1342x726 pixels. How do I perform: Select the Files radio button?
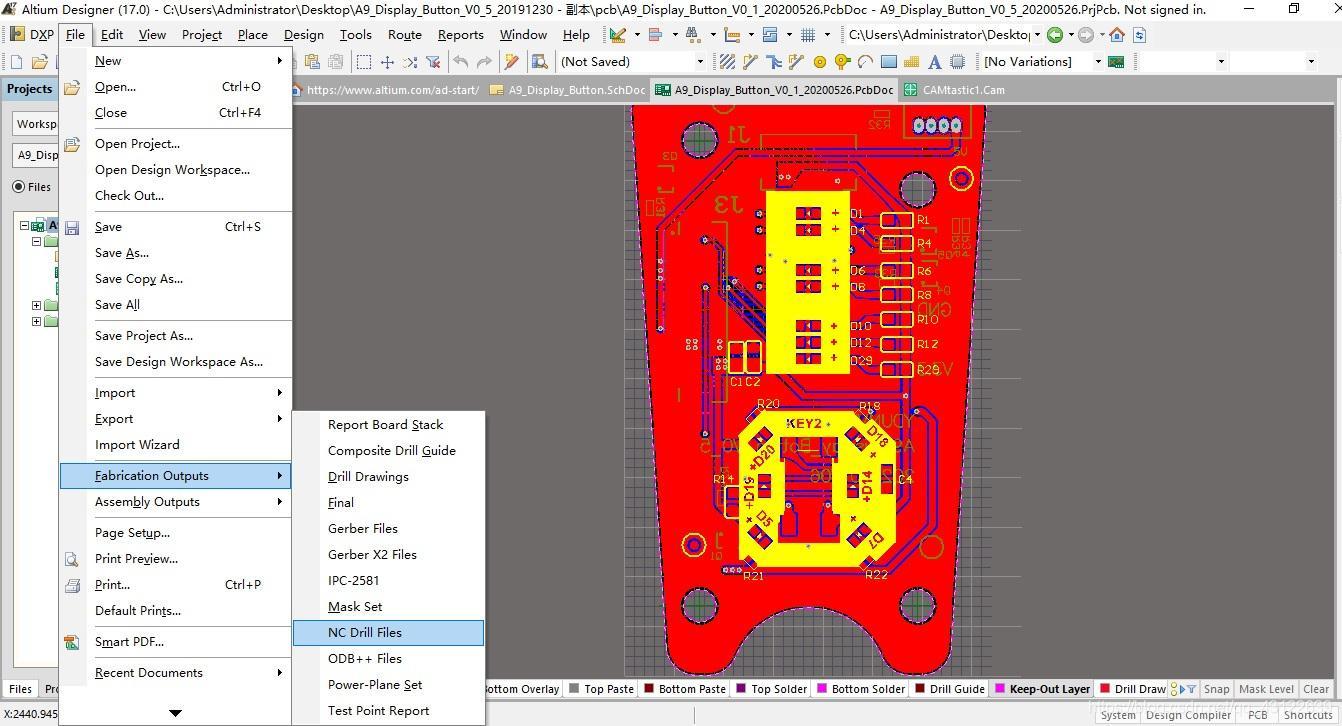click(19, 186)
